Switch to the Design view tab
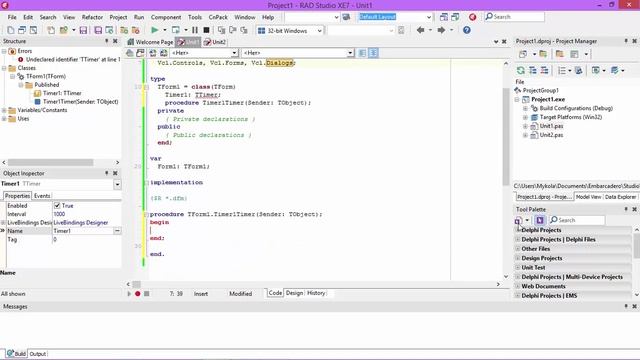 coord(294,293)
